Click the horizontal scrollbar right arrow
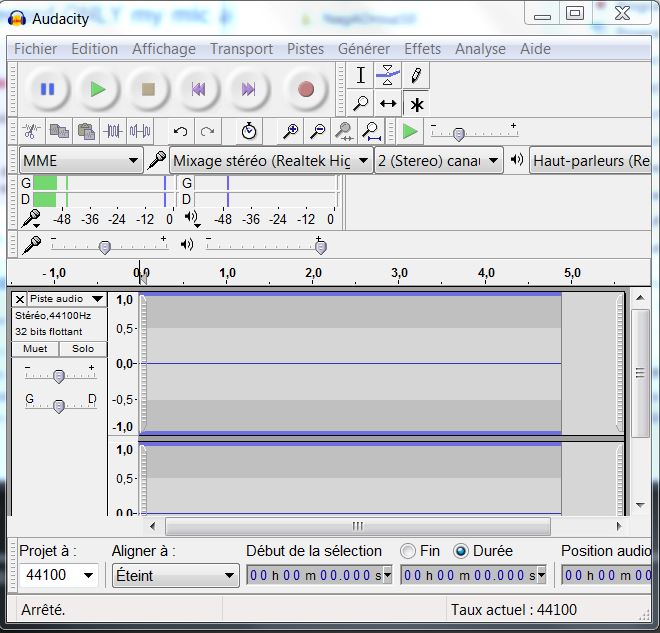The image size is (660, 633). tap(618, 526)
